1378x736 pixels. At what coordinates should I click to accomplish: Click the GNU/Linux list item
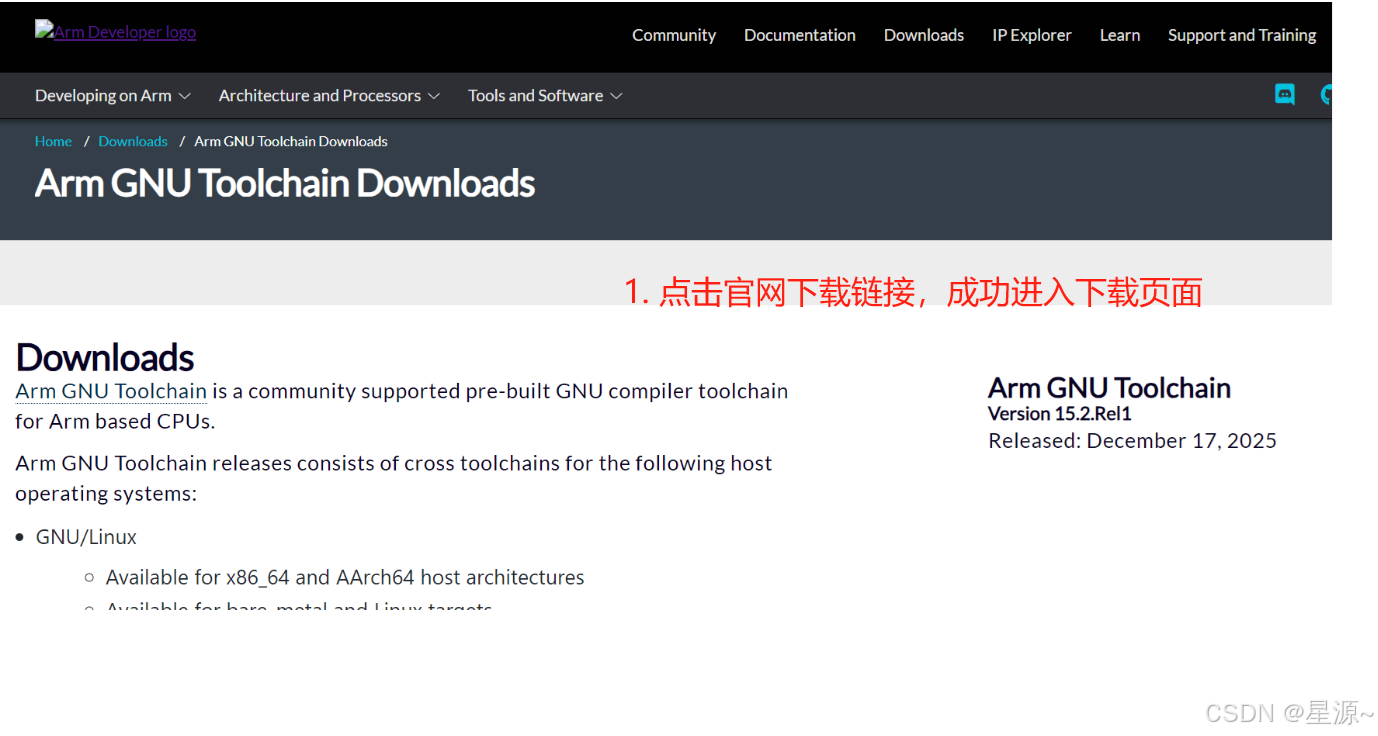86,537
